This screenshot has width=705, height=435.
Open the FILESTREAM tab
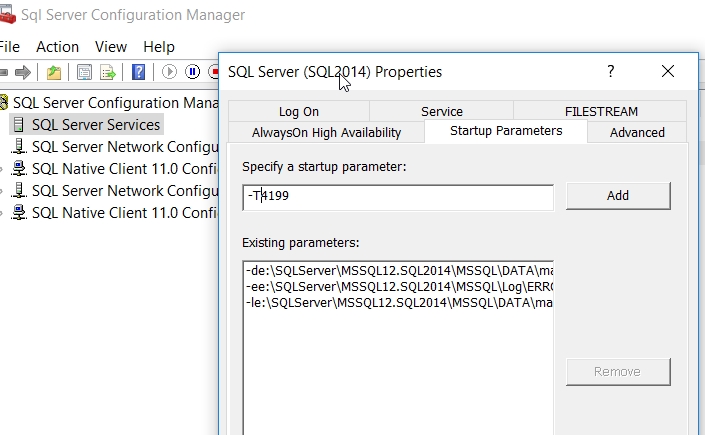pos(600,112)
